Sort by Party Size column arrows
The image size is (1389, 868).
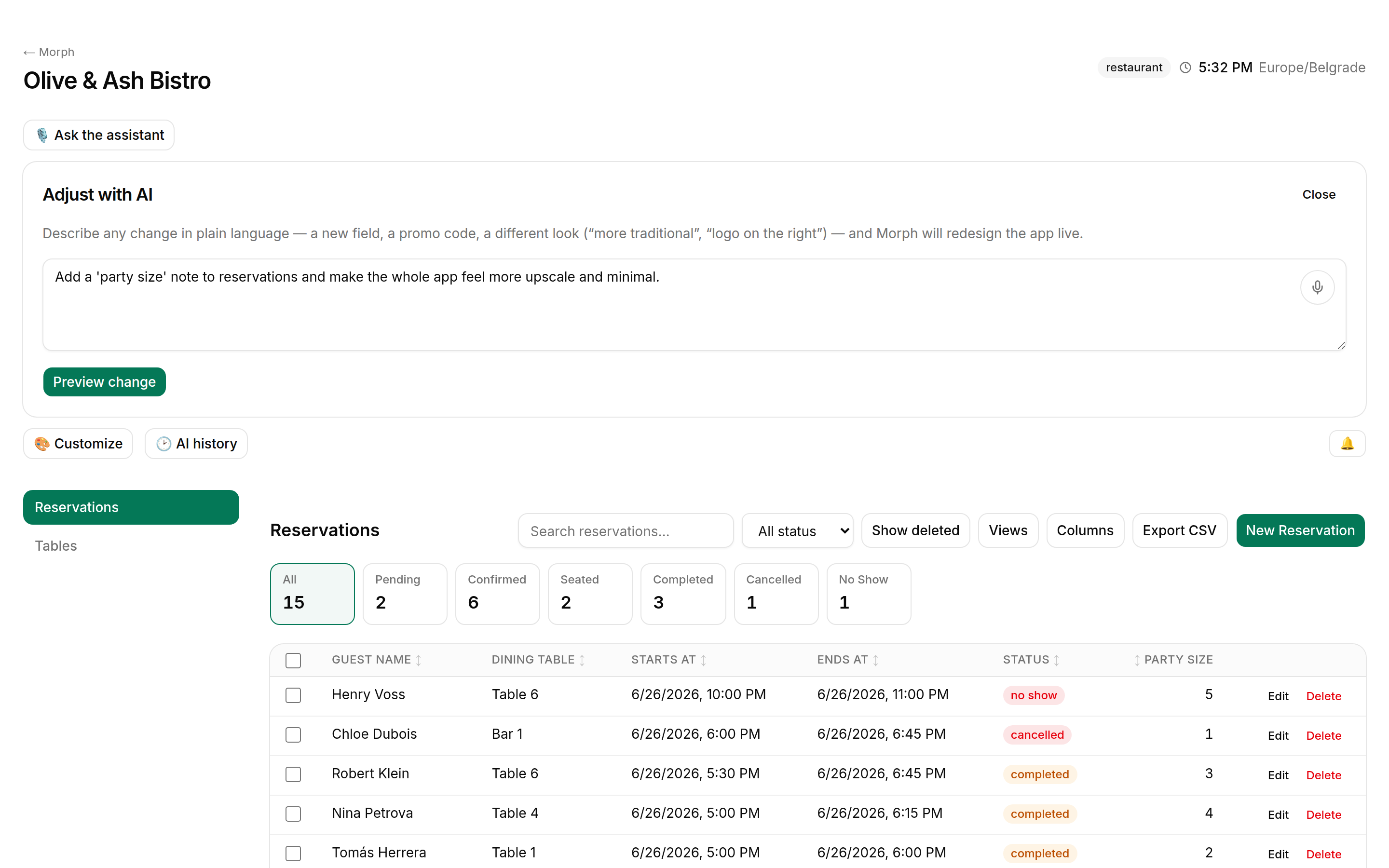click(x=1136, y=660)
